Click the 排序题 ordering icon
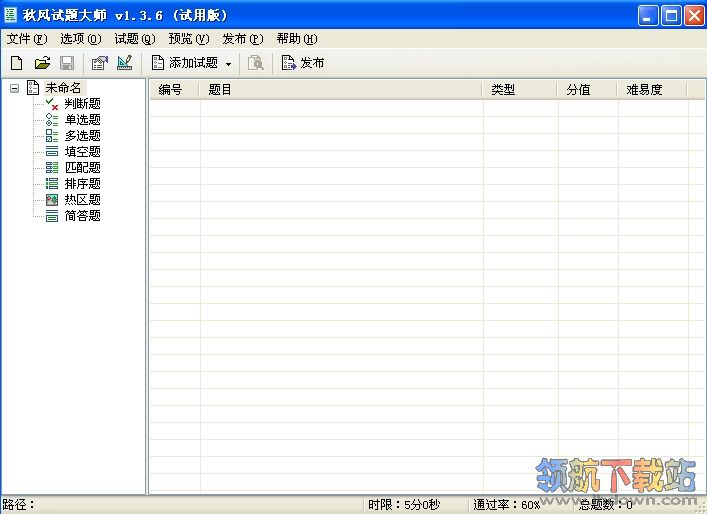Image resolution: width=707 pixels, height=514 pixels. point(52,184)
